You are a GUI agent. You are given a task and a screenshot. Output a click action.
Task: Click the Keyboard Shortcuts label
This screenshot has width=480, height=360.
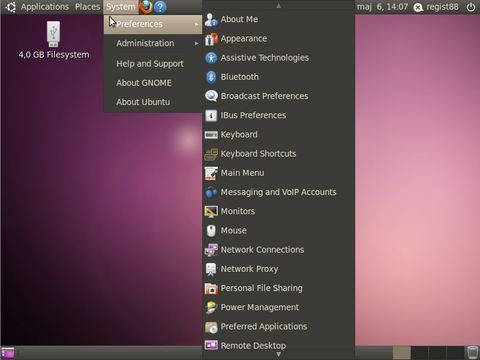click(258, 154)
